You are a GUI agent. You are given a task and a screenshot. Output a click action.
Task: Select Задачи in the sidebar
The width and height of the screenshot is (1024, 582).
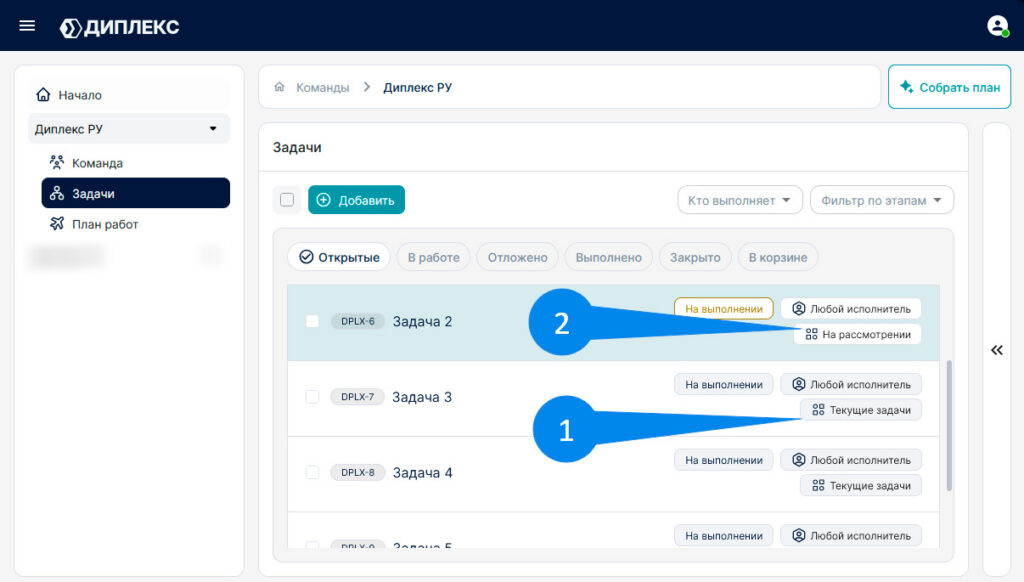pyautogui.click(x=135, y=193)
